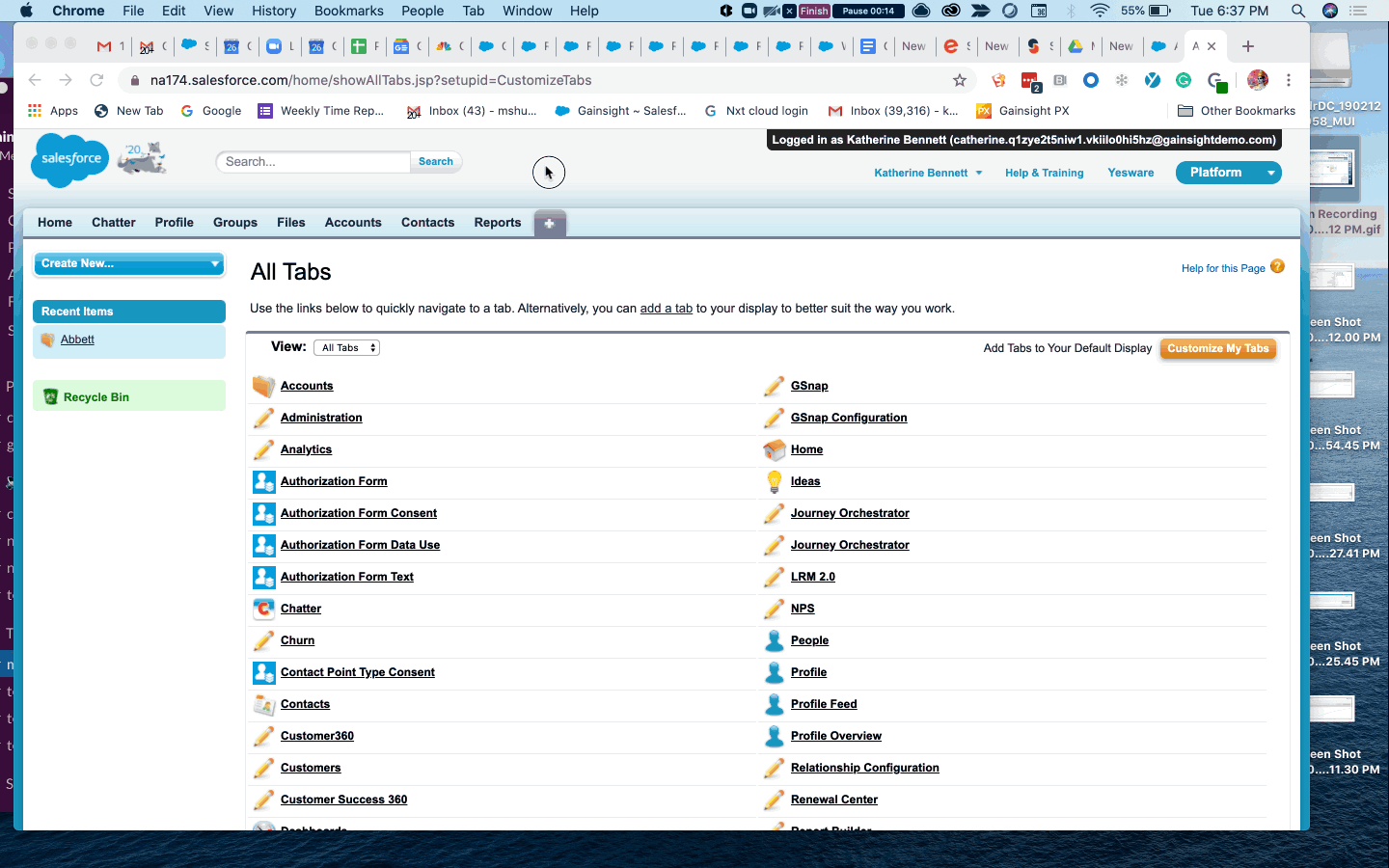Viewport: 1389px width, 868px height.
Task: Open the View All Tabs dropdown
Action: [x=347, y=348]
